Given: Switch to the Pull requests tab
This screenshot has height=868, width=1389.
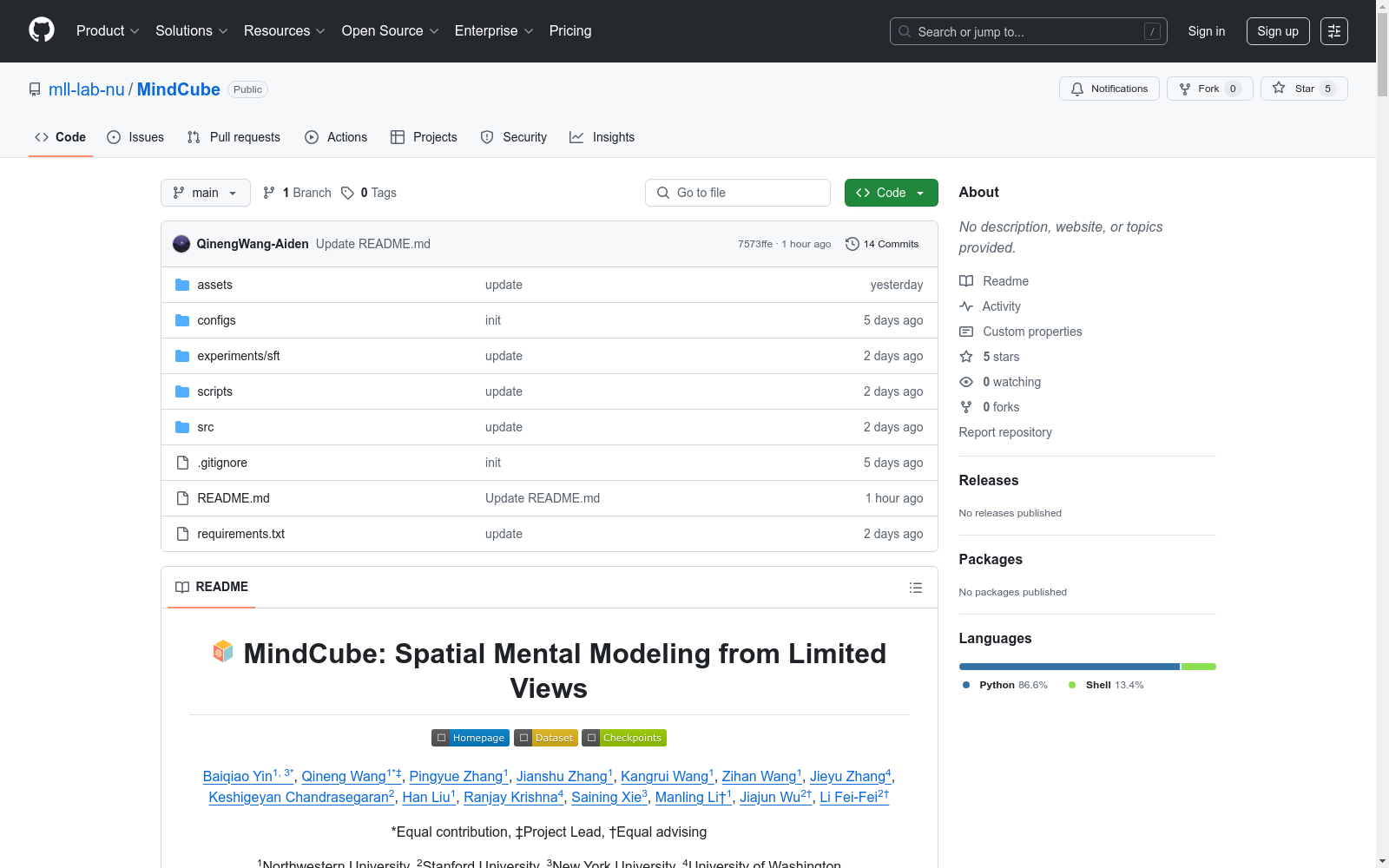Looking at the screenshot, I should click(x=234, y=137).
